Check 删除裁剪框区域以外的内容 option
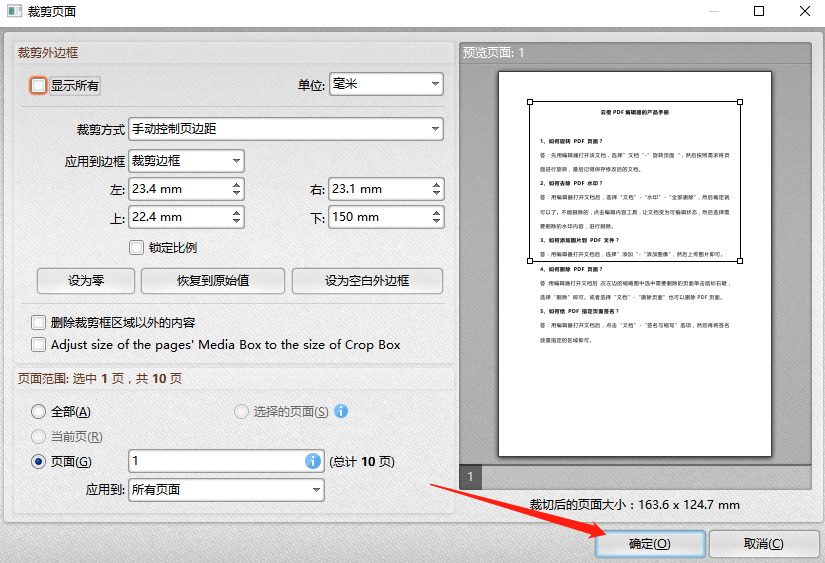 coord(38,322)
